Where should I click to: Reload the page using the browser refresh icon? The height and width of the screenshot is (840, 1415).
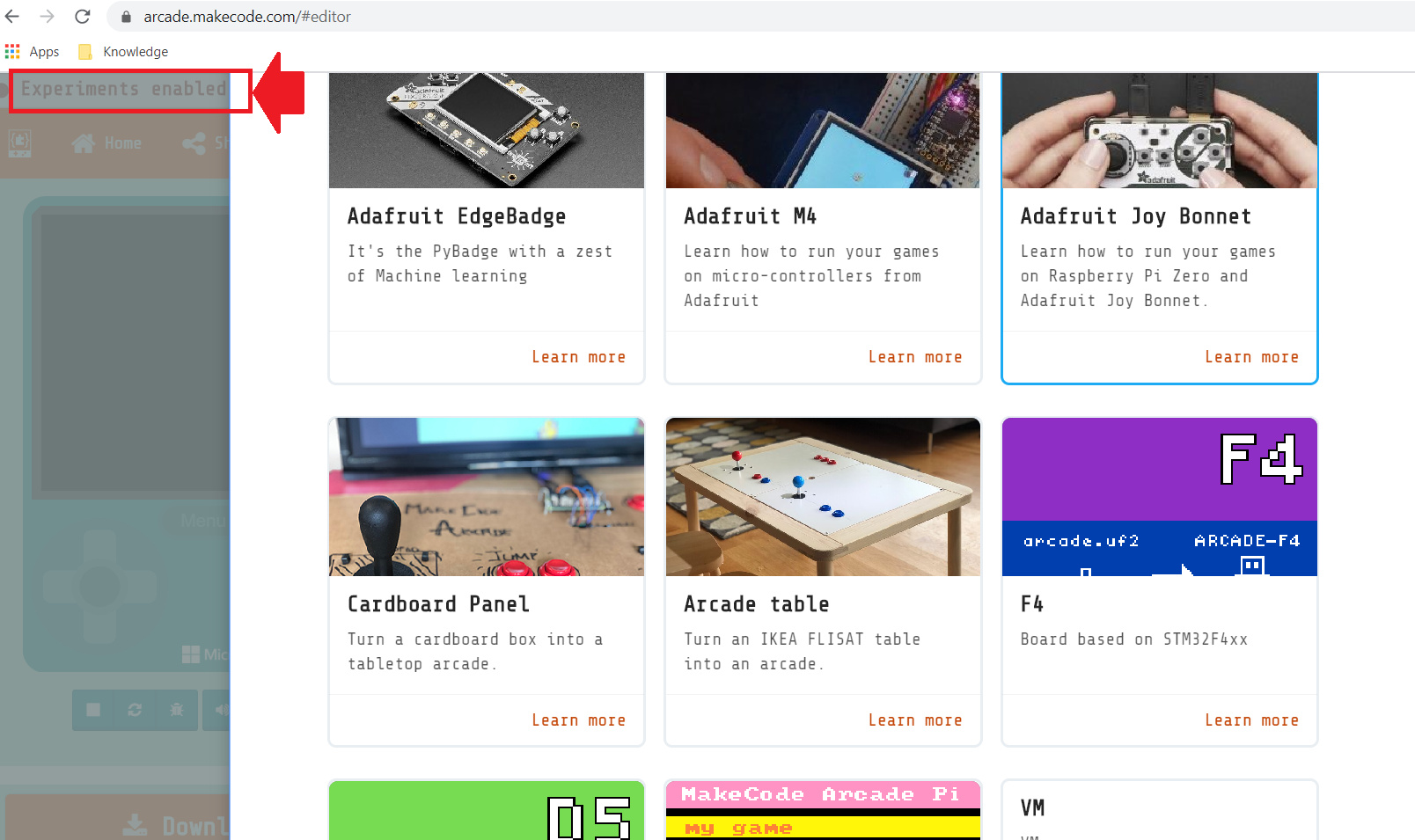tap(82, 17)
